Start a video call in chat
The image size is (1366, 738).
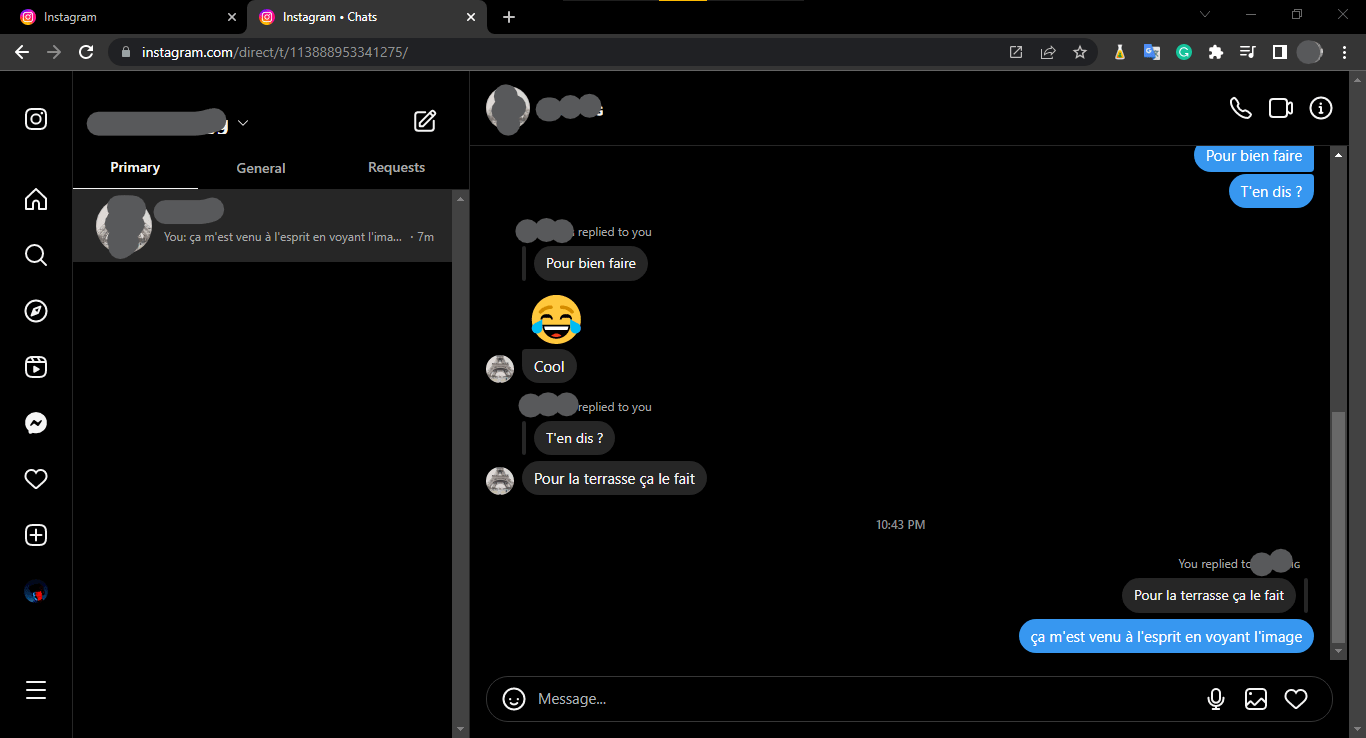tap(1281, 108)
